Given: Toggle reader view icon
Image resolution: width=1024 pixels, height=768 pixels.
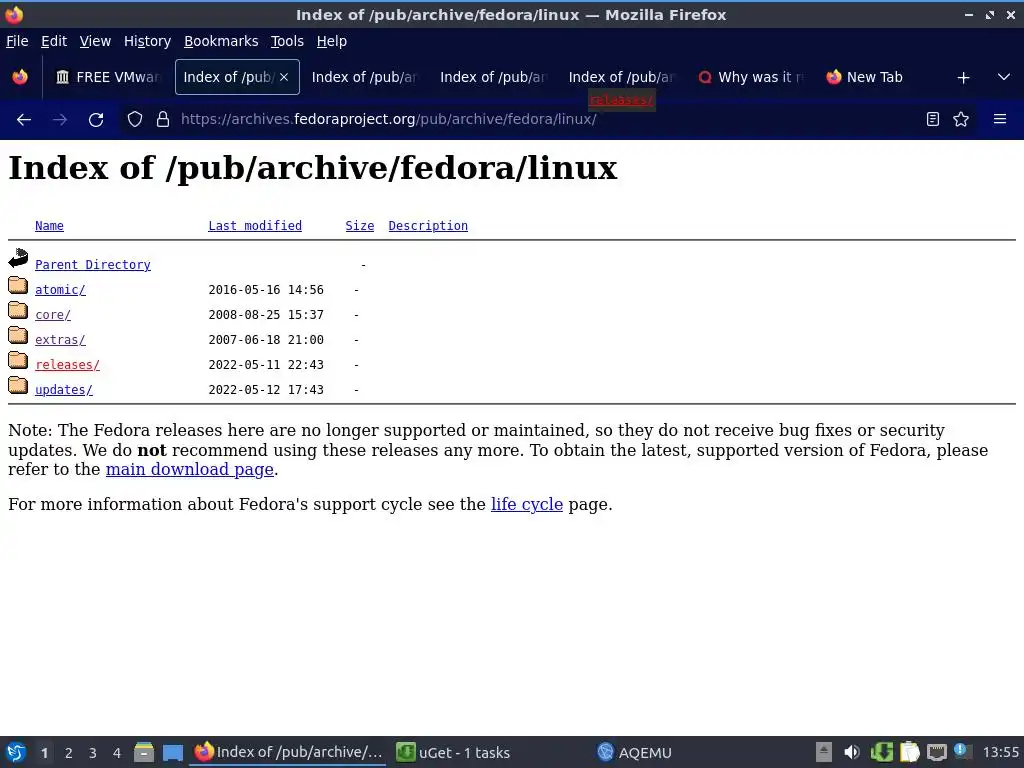Looking at the screenshot, I should point(933,119).
